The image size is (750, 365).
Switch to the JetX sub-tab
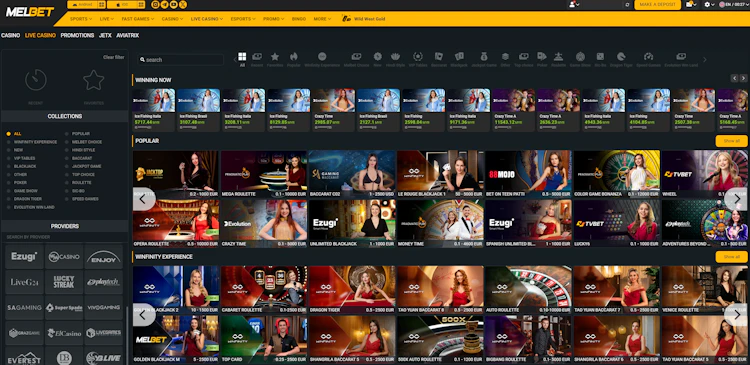coord(105,35)
